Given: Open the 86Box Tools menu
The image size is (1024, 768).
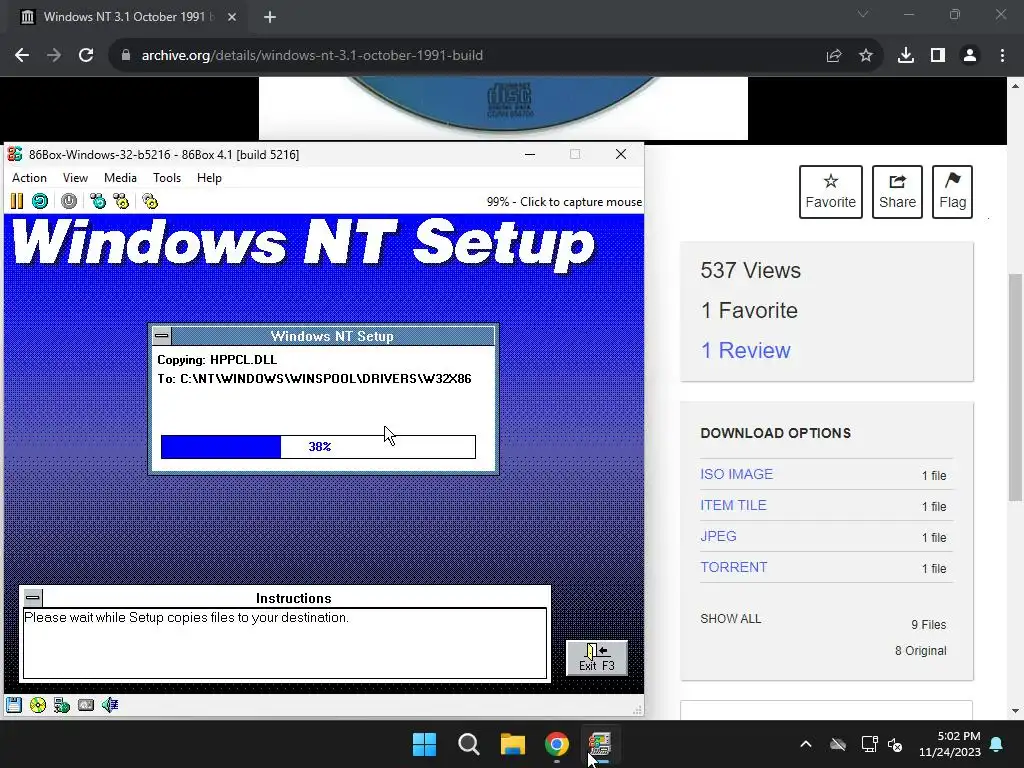Looking at the screenshot, I should pos(167,178).
